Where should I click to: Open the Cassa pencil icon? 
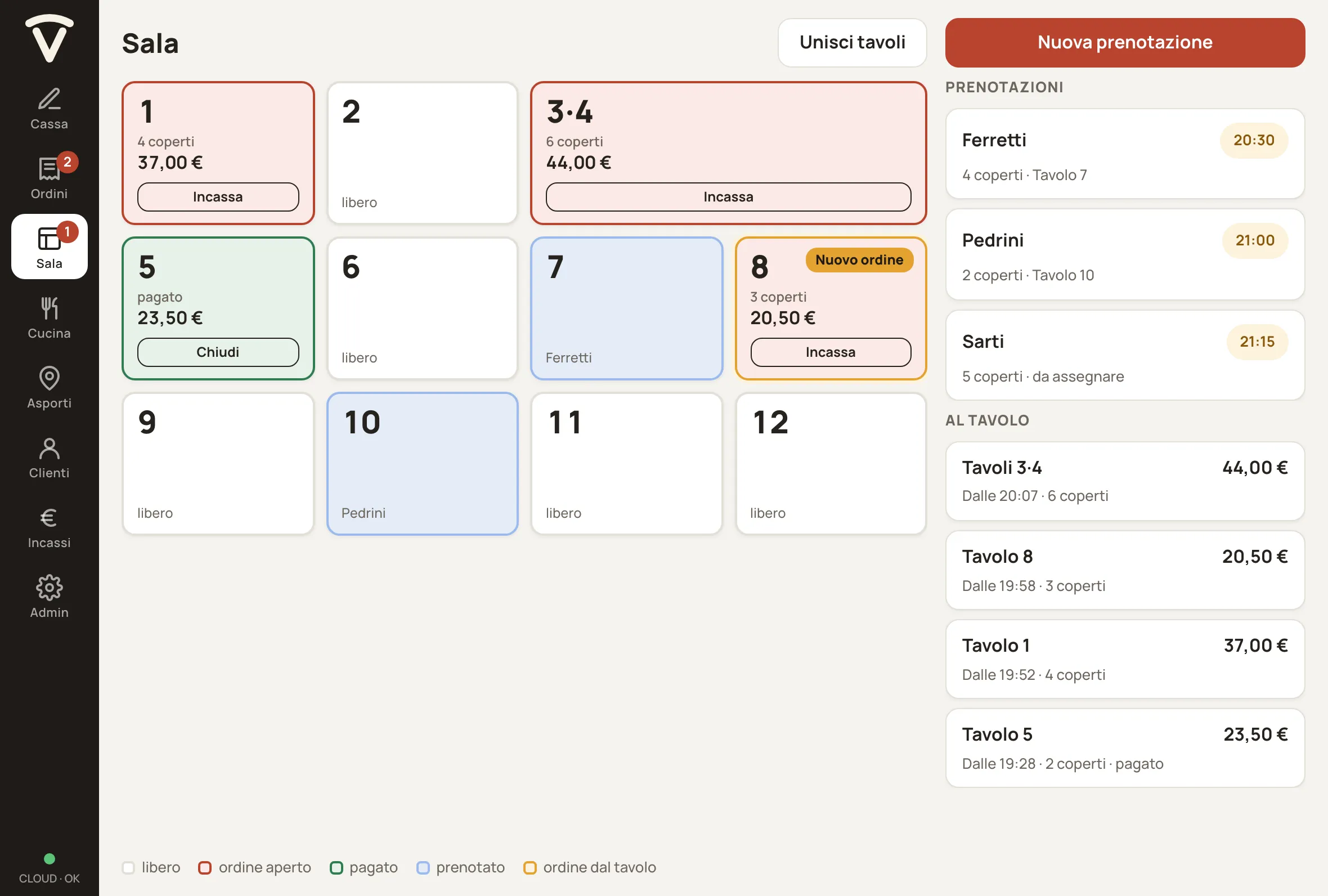click(49, 100)
